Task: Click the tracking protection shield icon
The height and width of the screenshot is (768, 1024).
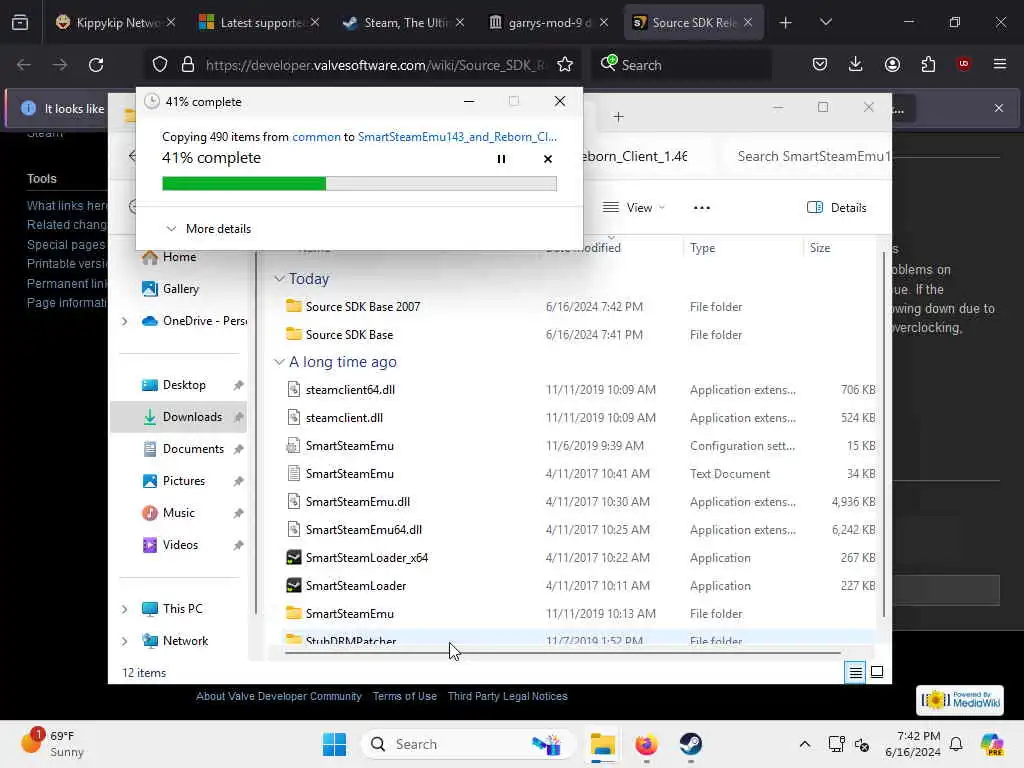Action: coord(160,65)
